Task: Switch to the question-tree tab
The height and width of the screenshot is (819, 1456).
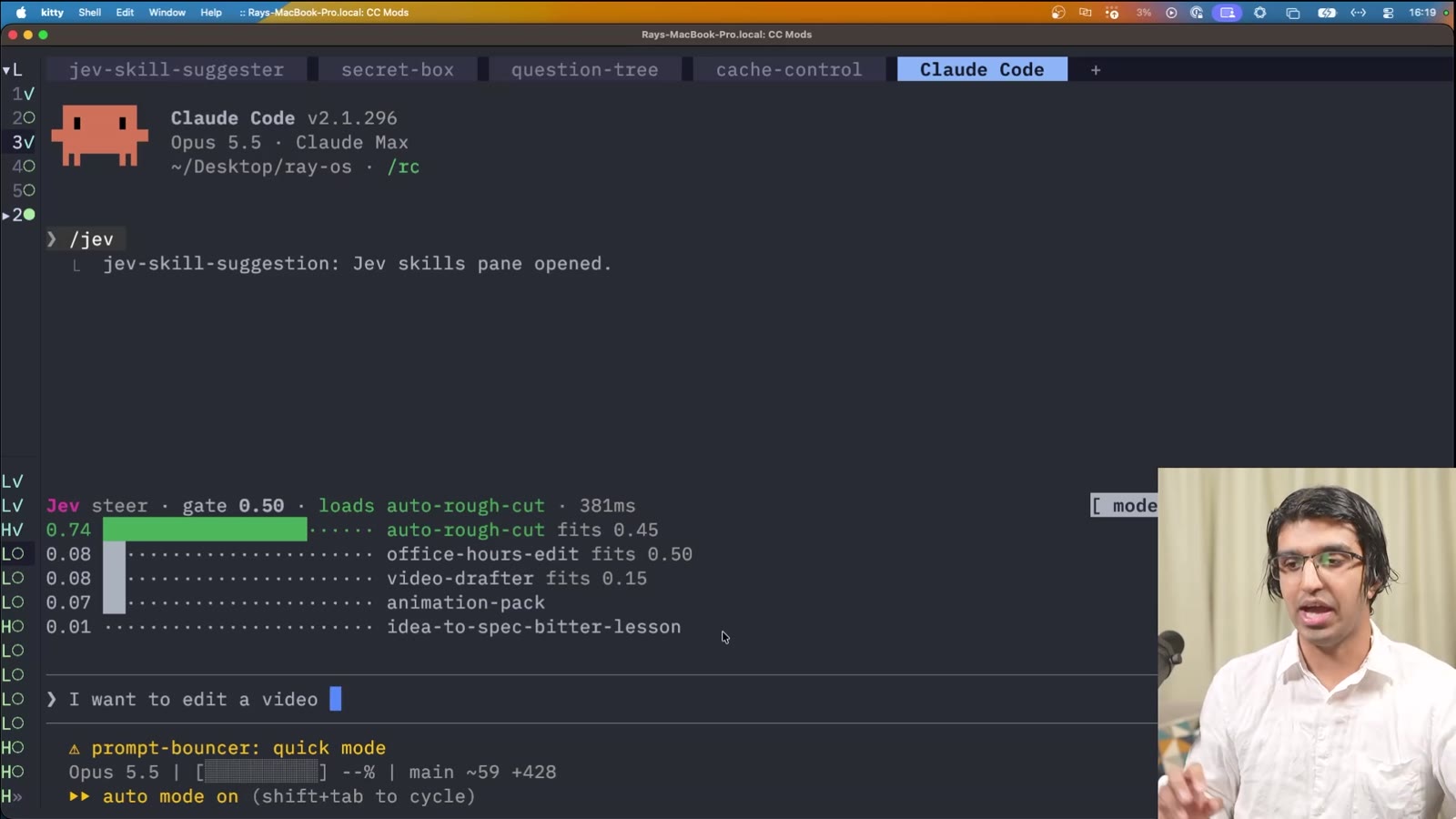Action: (584, 69)
